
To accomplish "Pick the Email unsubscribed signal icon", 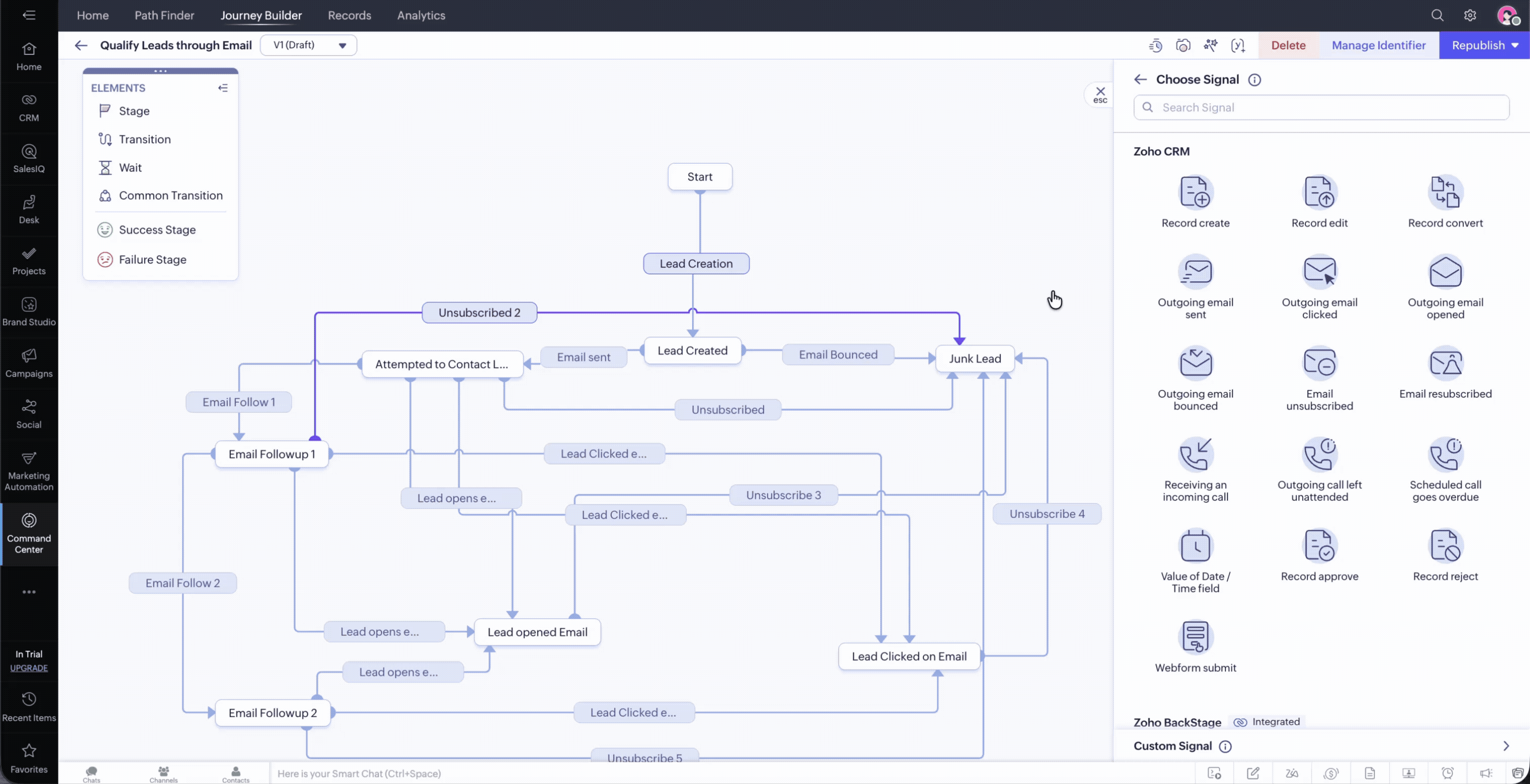I will pyautogui.click(x=1319, y=364).
